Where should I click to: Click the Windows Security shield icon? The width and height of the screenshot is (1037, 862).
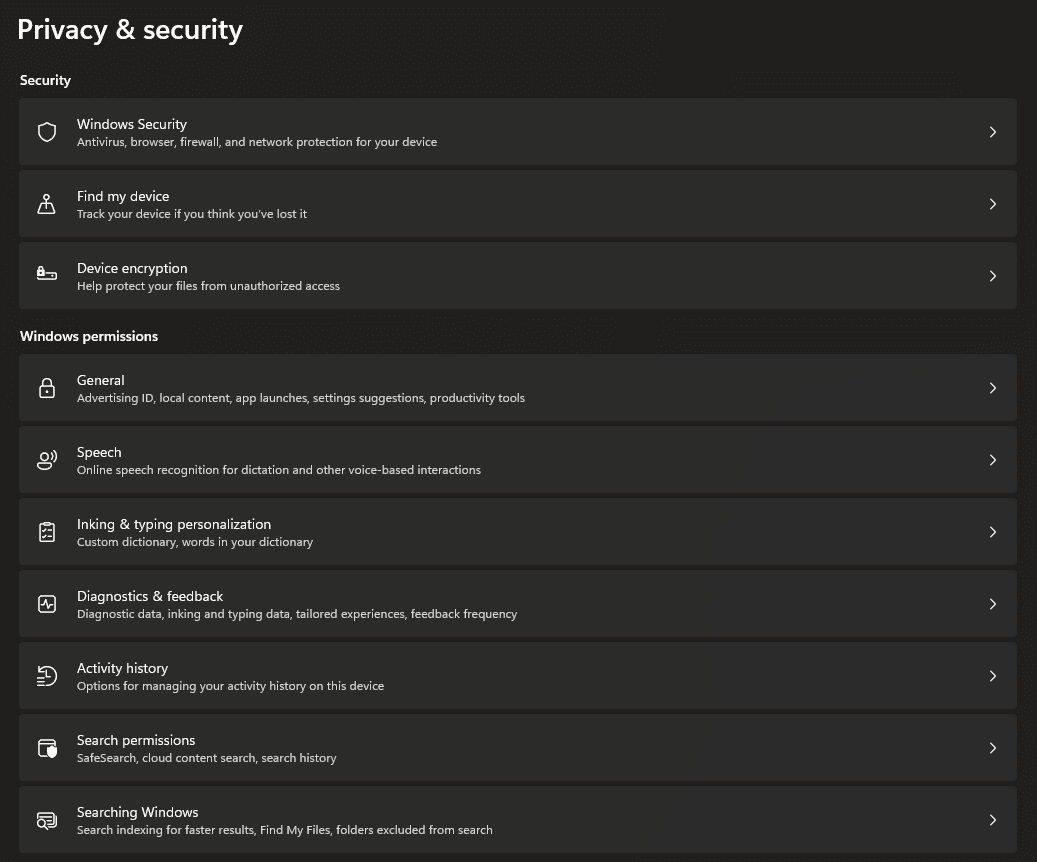pos(47,132)
